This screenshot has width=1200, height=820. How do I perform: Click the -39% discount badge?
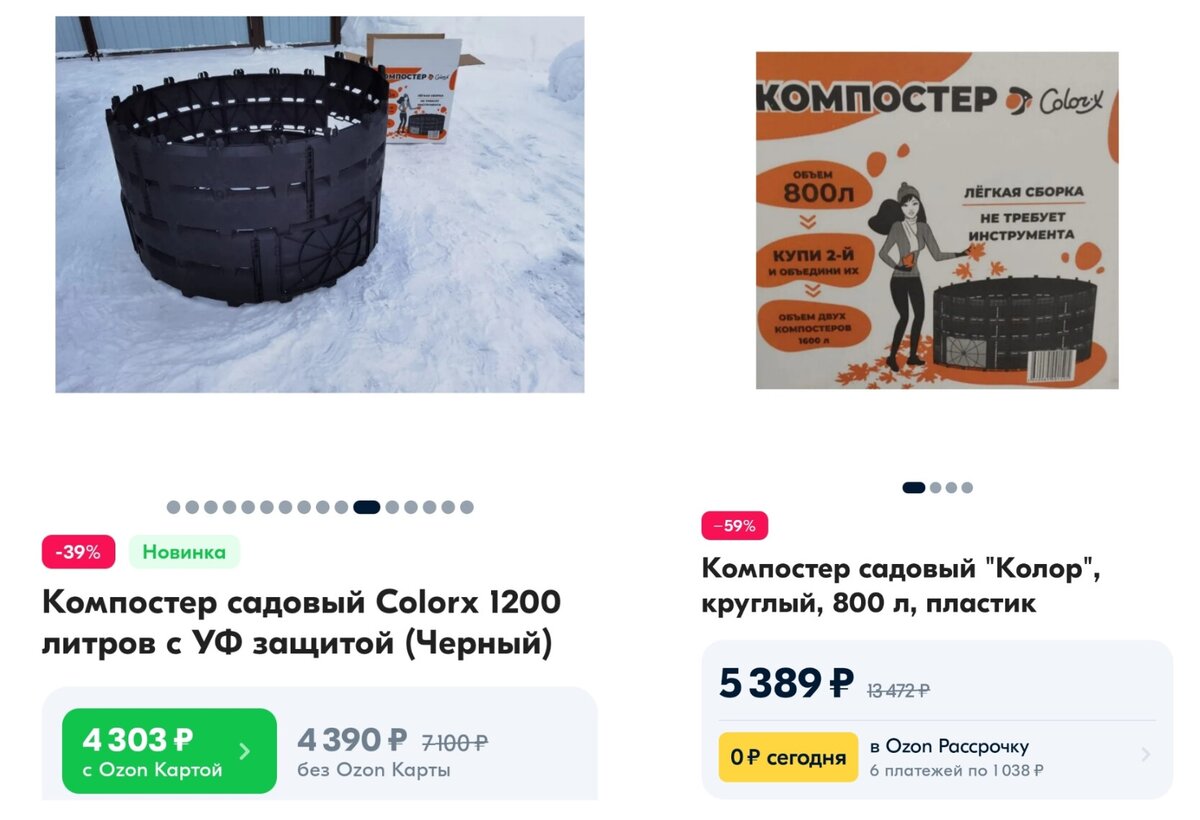coord(78,552)
